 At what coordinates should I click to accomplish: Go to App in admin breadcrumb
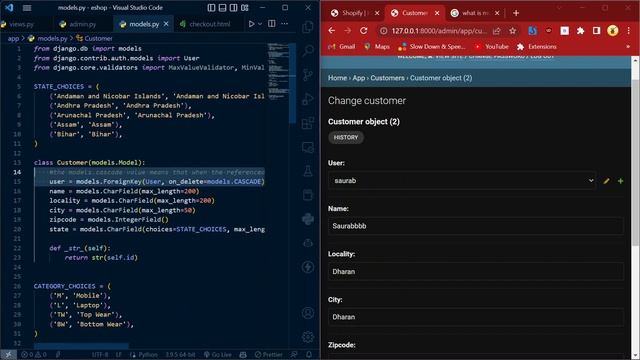click(x=359, y=78)
